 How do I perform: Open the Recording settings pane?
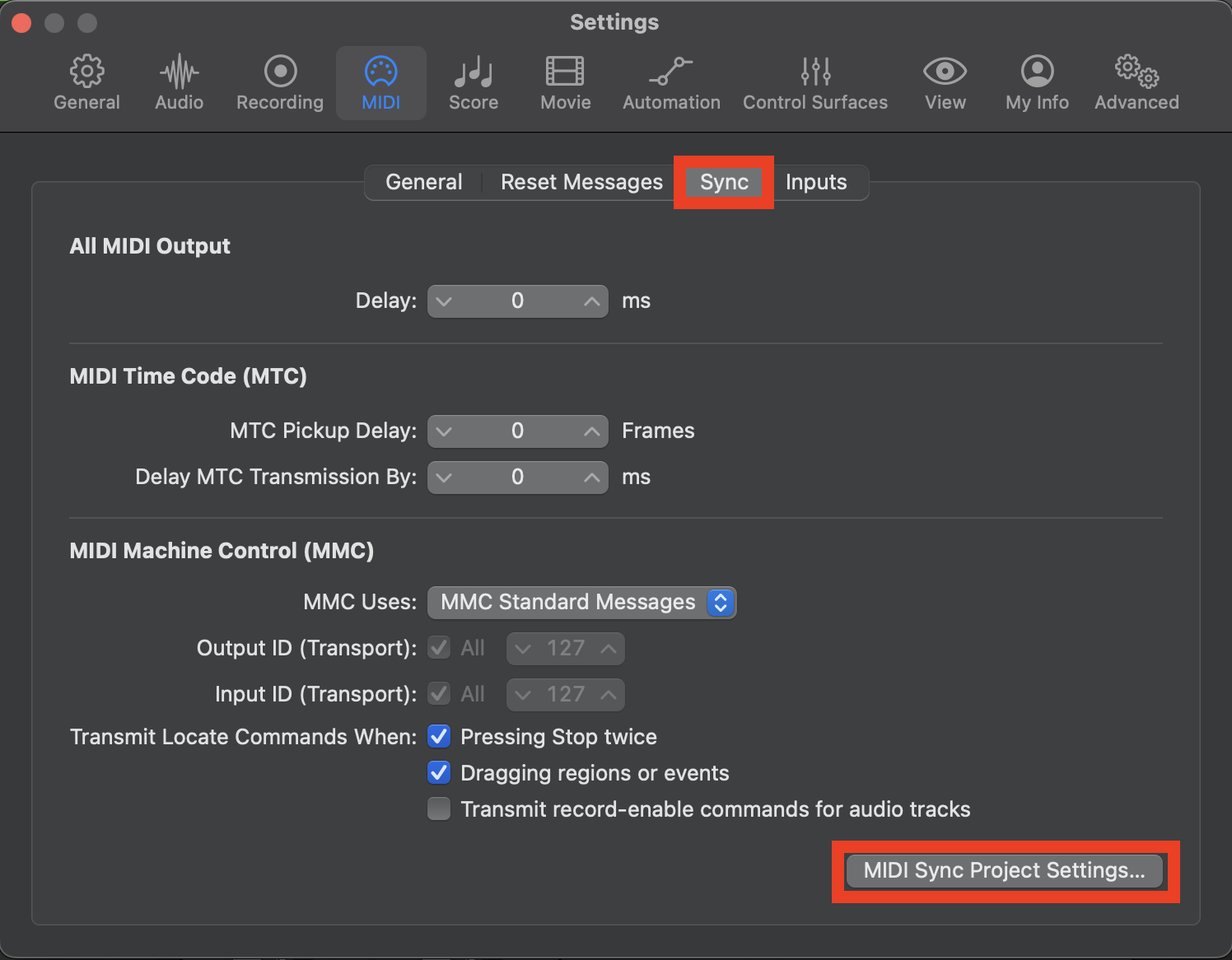pyautogui.click(x=280, y=83)
